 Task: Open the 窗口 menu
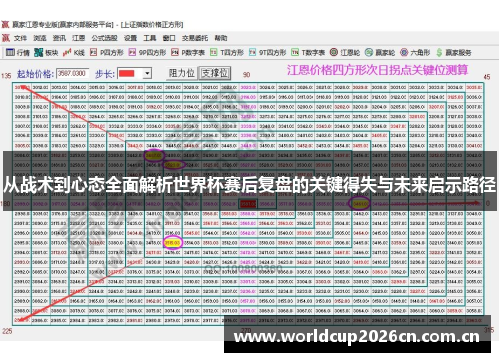pos(169,38)
